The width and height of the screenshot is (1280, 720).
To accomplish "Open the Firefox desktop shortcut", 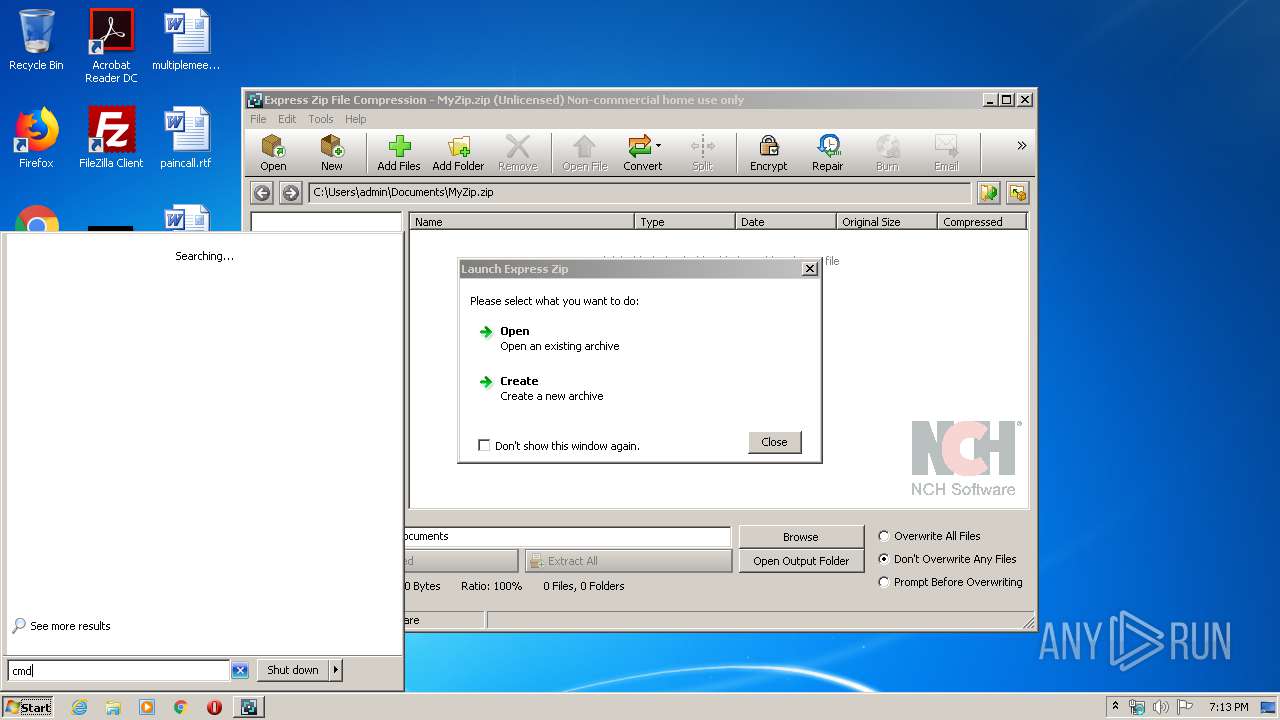I will (x=36, y=137).
